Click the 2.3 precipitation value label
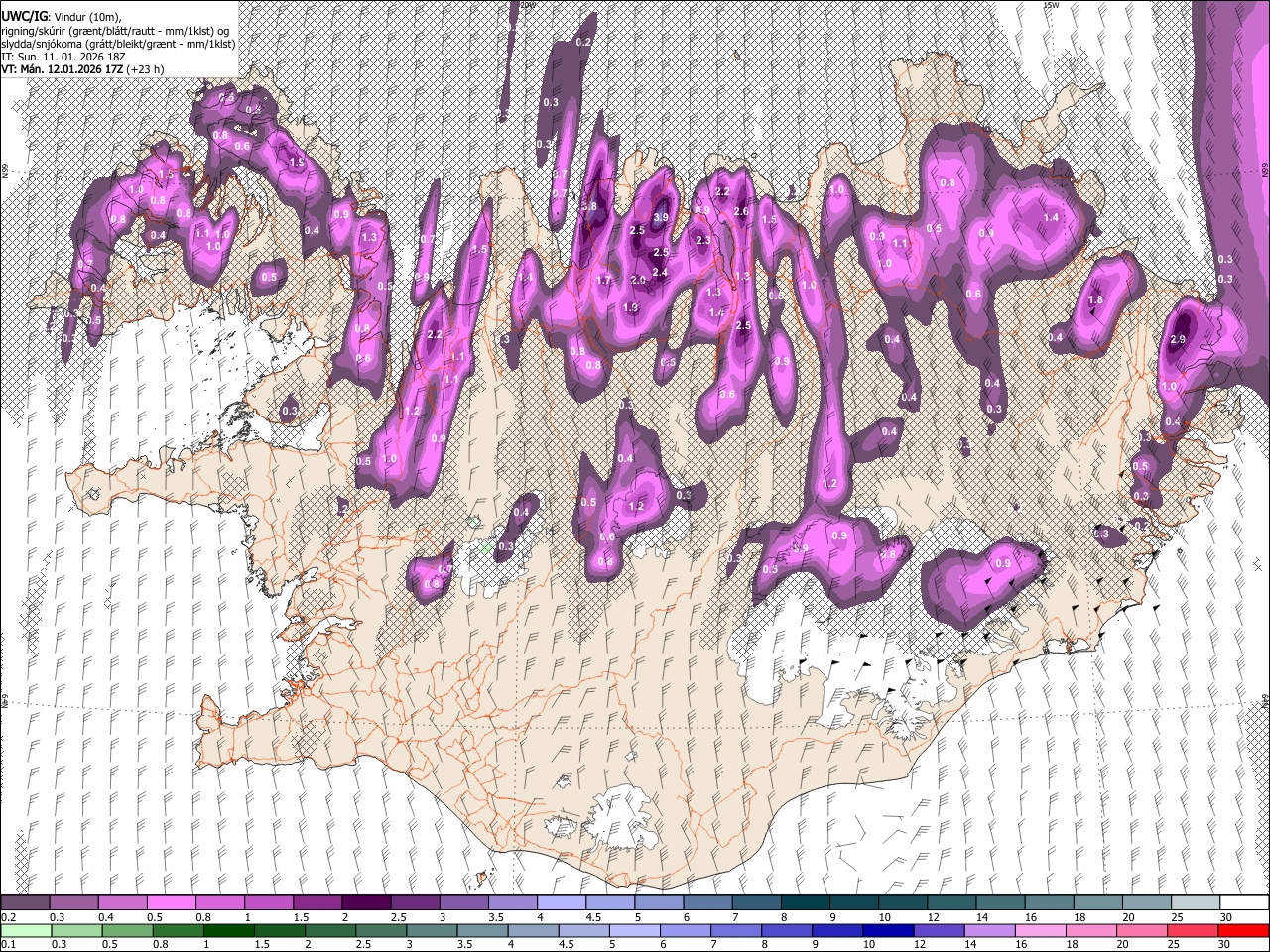This screenshot has height=952, width=1270. pyautogui.click(x=703, y=241)
